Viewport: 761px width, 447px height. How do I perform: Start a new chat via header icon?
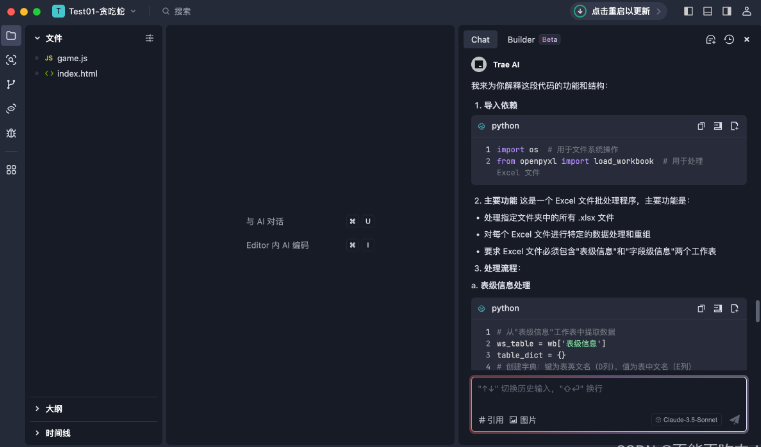710,40
